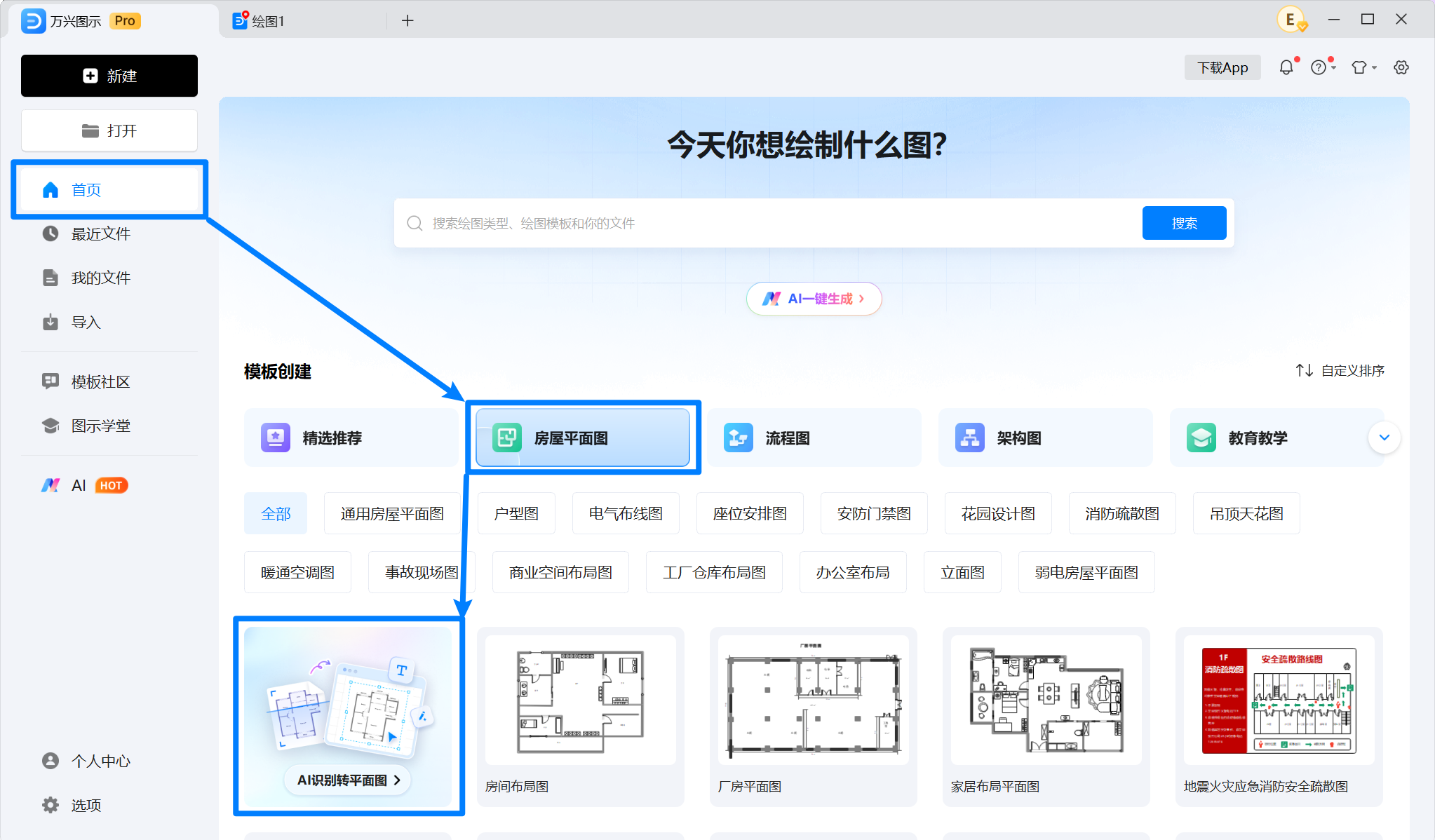The height and width of the screenshot is (840, 1435).
Task: Open 个人中心 in the sidebar
Action: pyautogui.click(x=109, y=761)
